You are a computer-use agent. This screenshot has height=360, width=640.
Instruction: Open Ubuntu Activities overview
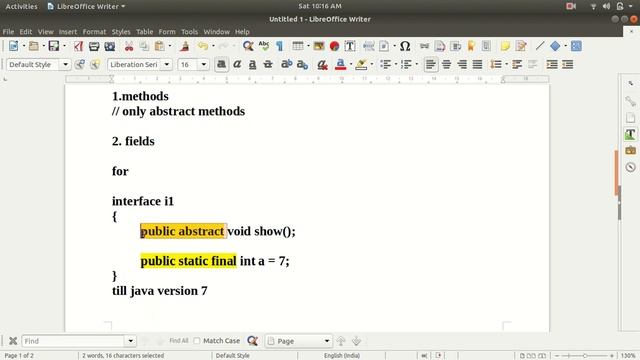tap(21, 7)
